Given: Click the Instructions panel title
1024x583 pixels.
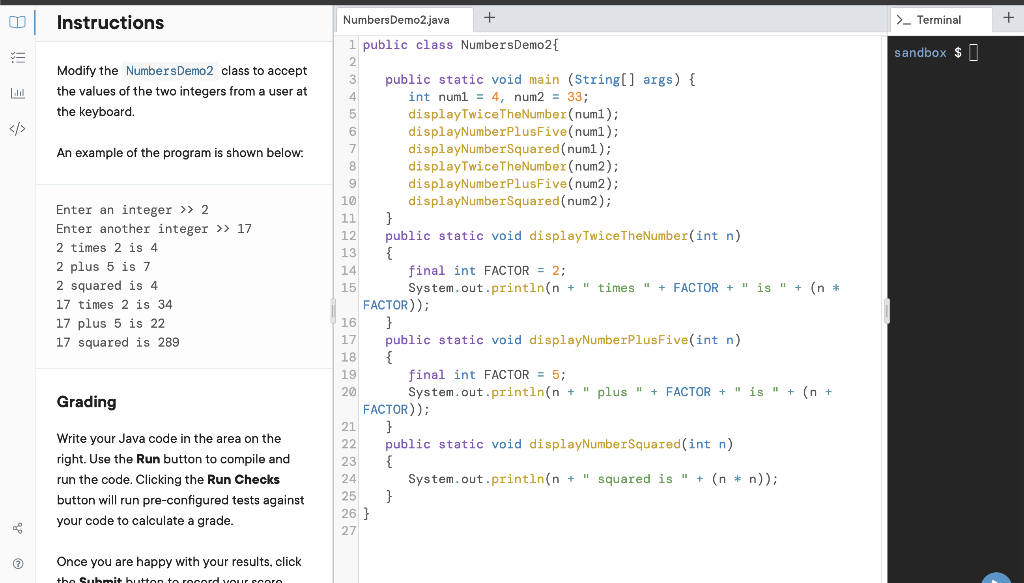Looking at the screenshot, I should [110, 22].
